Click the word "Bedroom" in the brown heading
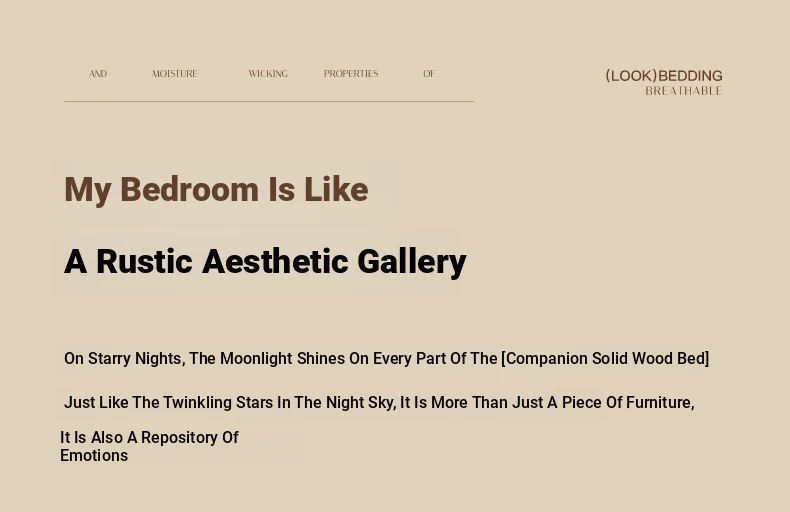This screenshot has height=512, width=790. click(189, 190)
